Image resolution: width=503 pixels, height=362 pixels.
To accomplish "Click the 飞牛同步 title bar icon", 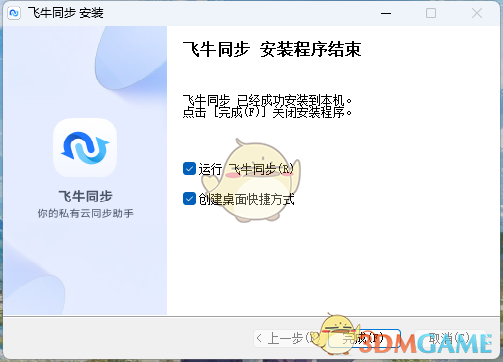I will 14,13.
